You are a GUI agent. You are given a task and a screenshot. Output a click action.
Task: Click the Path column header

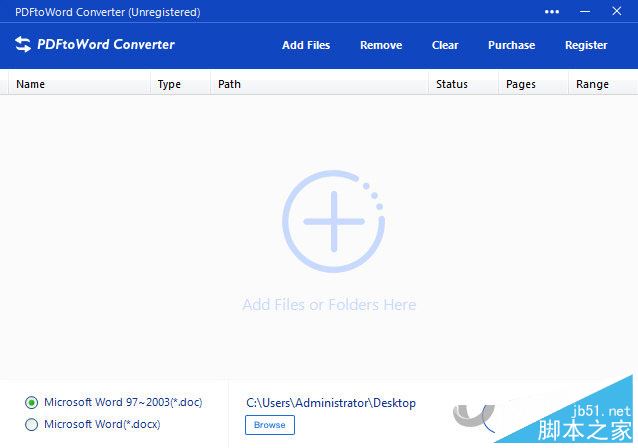[319, 84]
